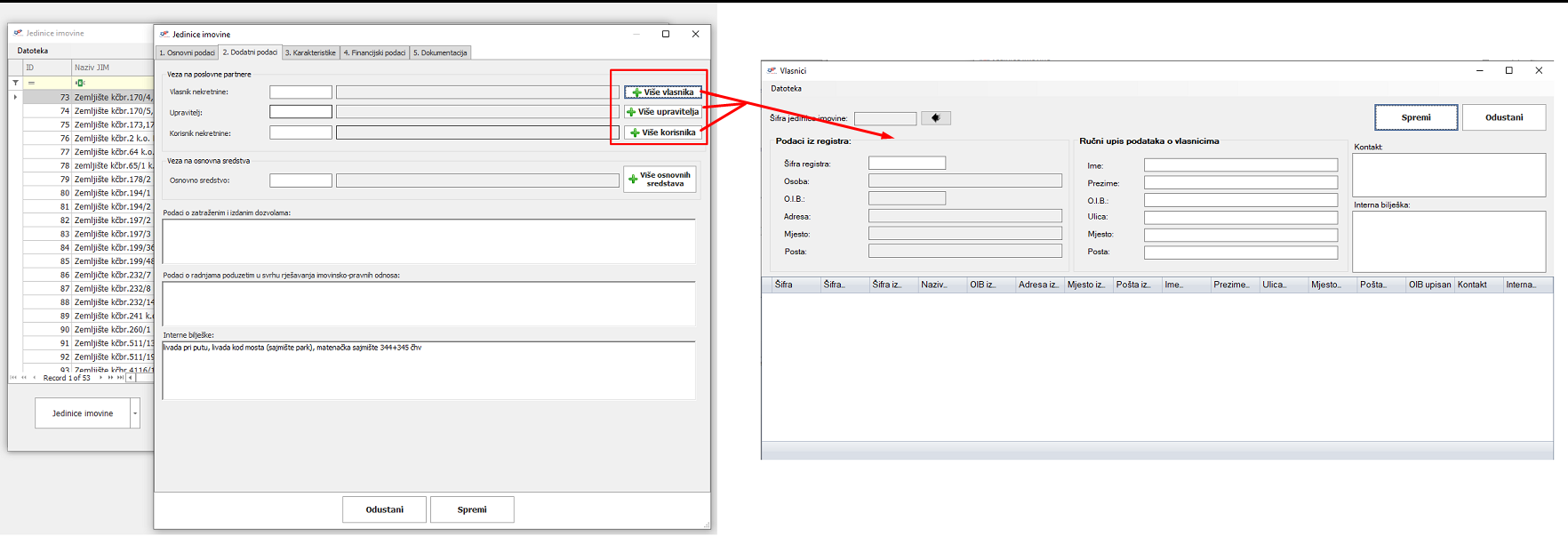
Task: Open 'Datoteka' menu in Vlasnici window
Action: pos(786,89)
